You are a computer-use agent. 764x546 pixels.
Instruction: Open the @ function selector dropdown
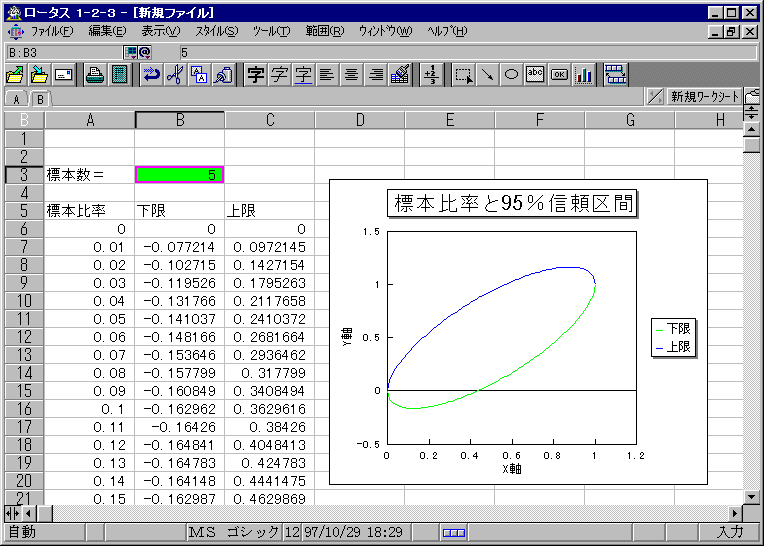click(145, 52)
